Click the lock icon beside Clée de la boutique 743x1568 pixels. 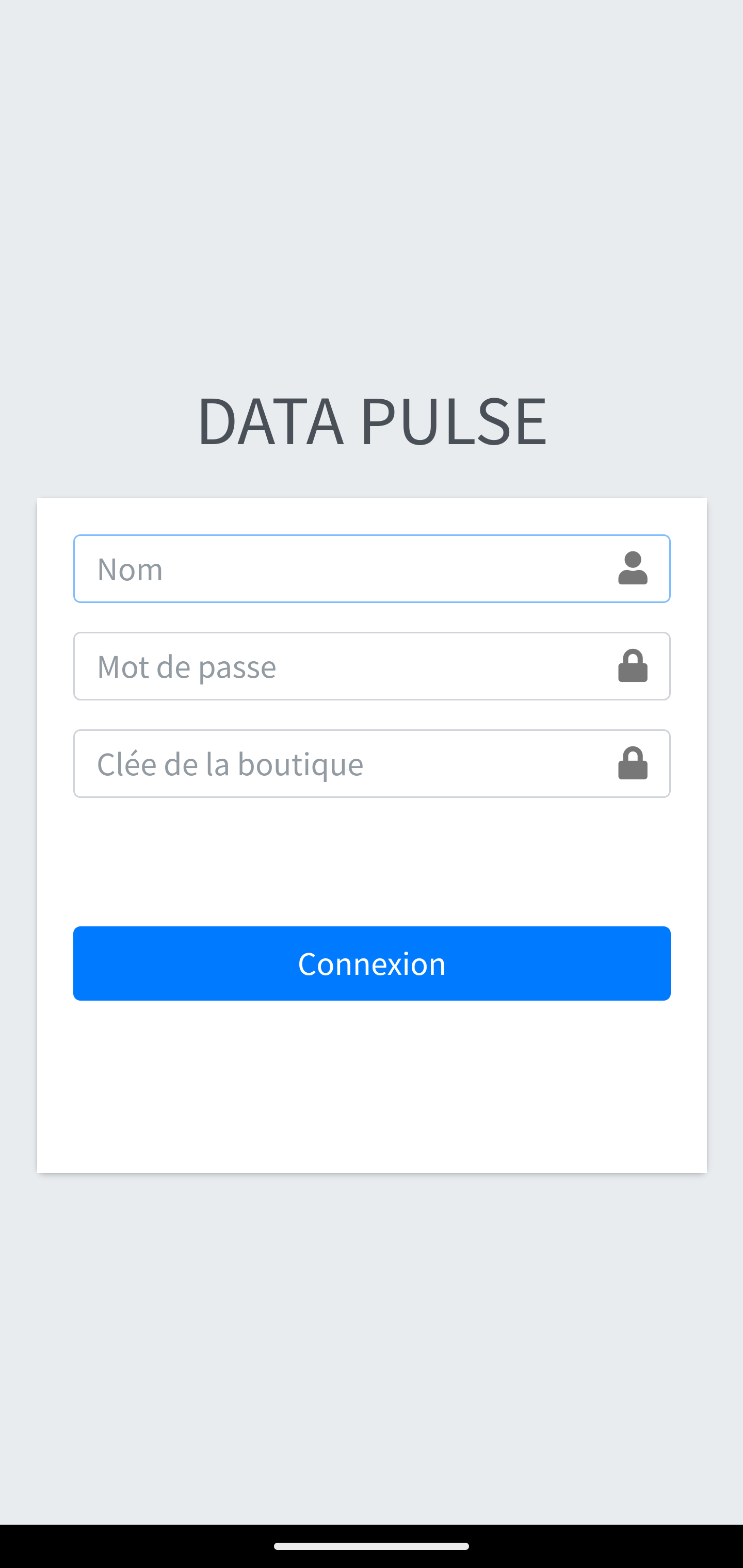click(632, 763)
